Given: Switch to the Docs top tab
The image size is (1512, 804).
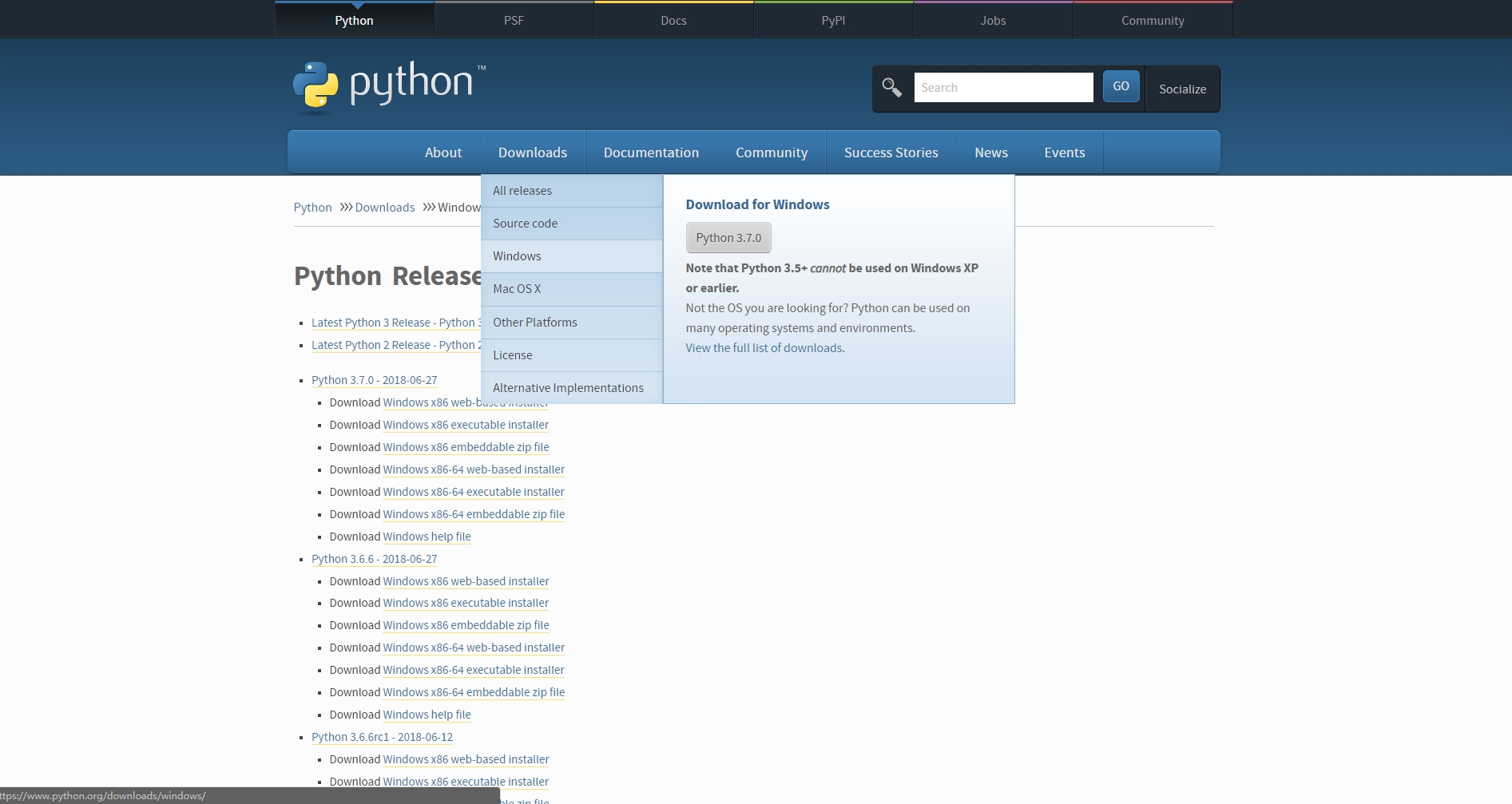Looking at the screenshot, I should tap(673, 20).
